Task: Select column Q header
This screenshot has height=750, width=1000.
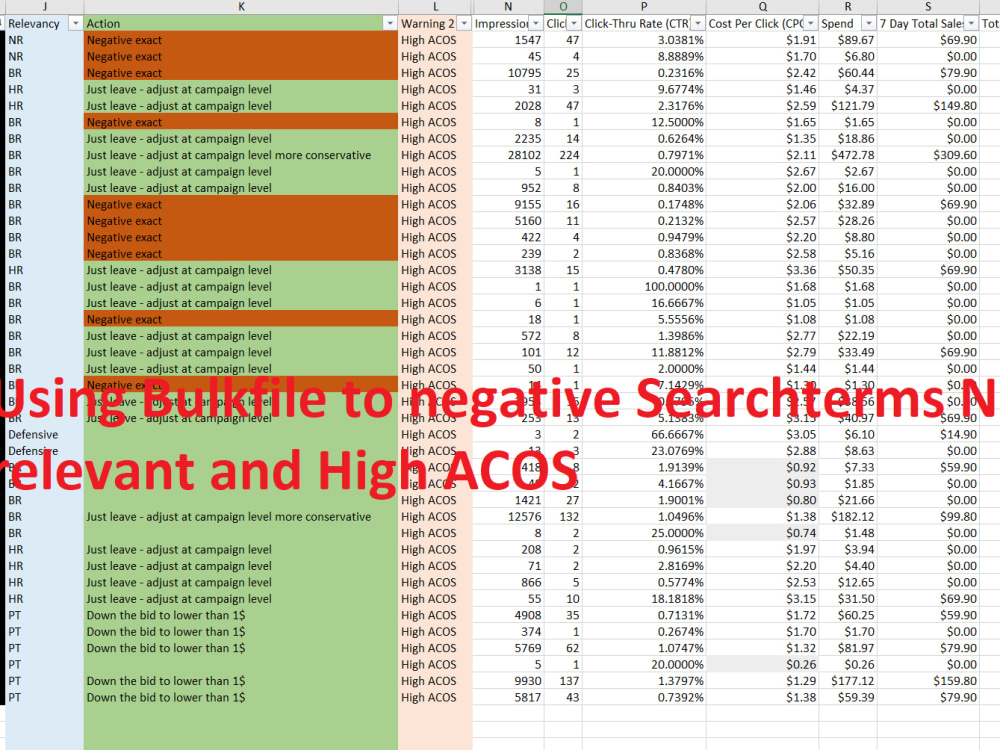Action: click(763, 6)
